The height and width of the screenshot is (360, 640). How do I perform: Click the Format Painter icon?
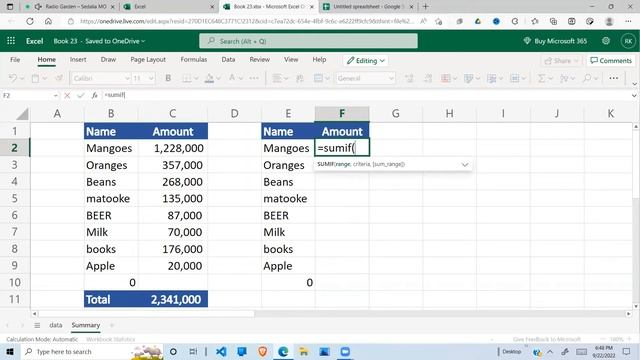(x=59, y=78)
